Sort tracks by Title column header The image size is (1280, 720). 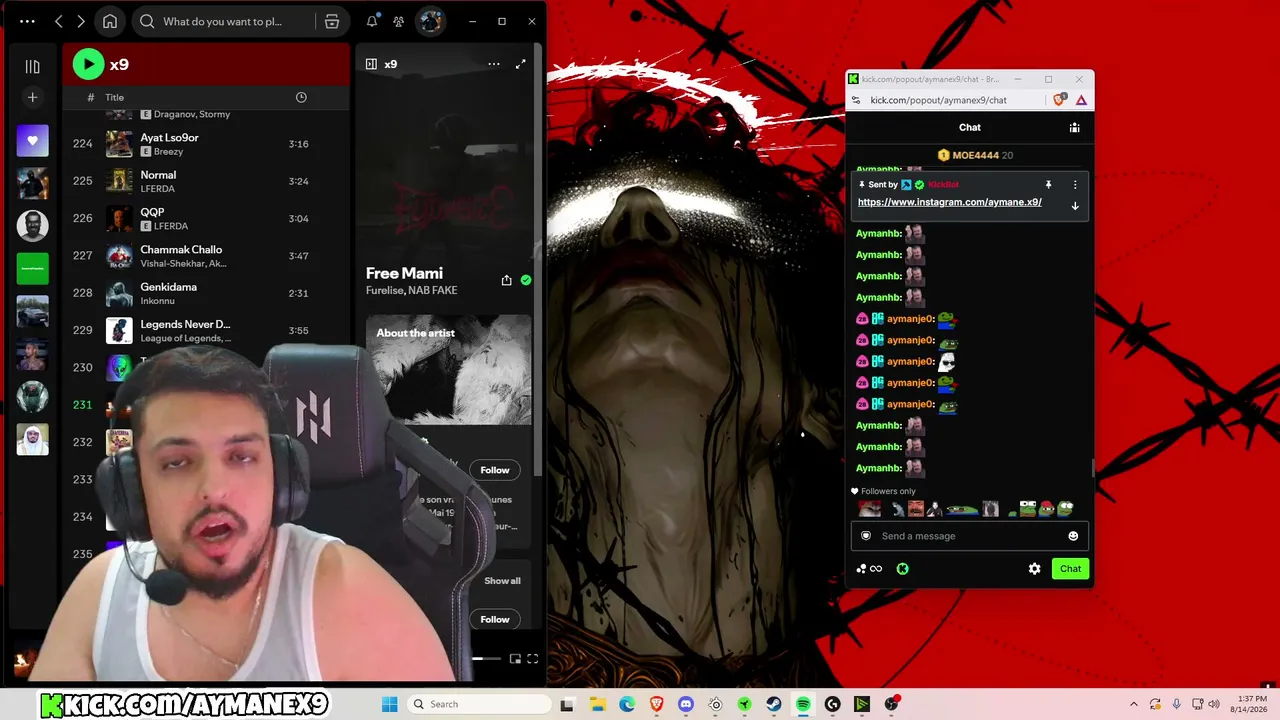pyautogui.click(x=115, y=97)
